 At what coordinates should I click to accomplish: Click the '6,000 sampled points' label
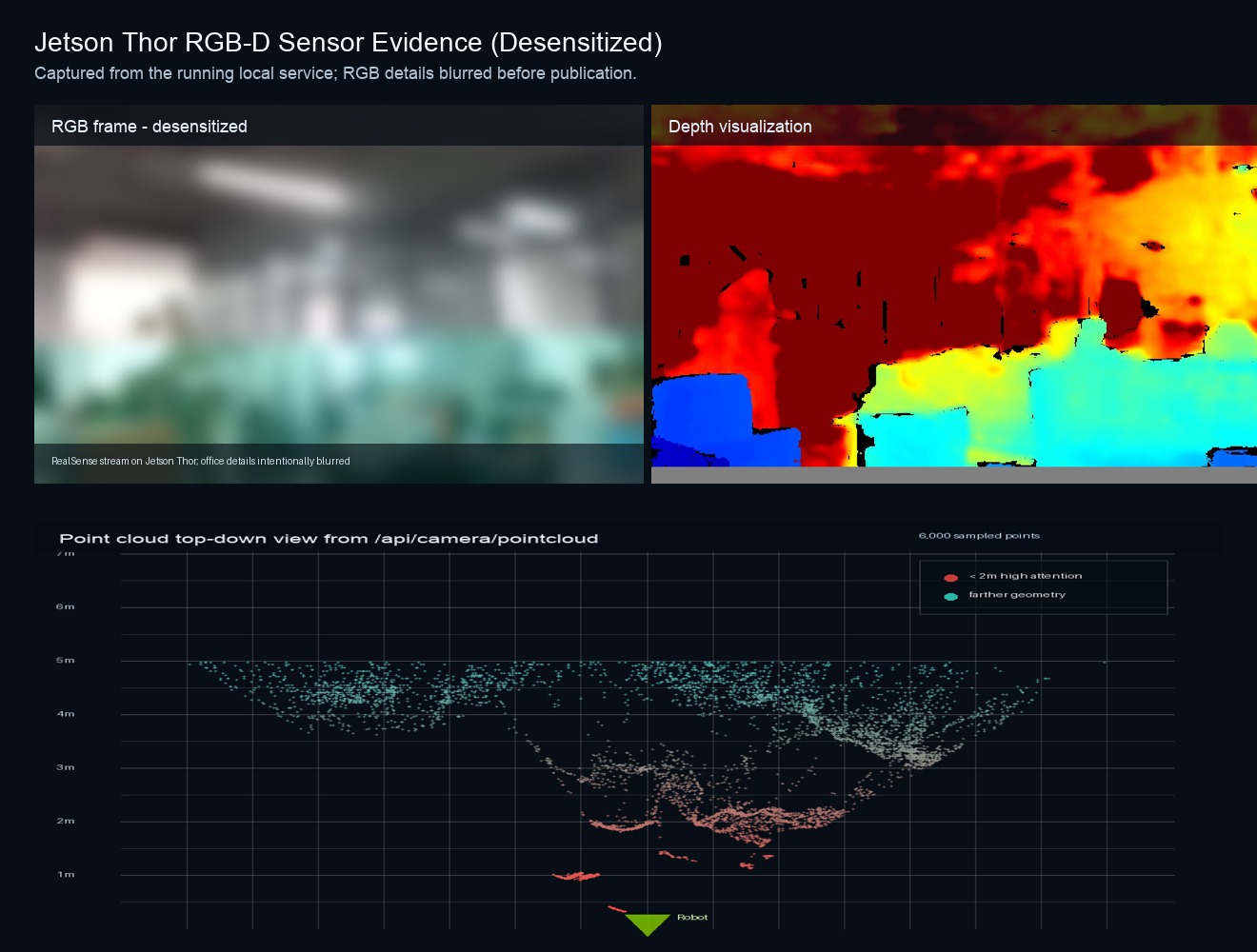(x=979, y=536)
